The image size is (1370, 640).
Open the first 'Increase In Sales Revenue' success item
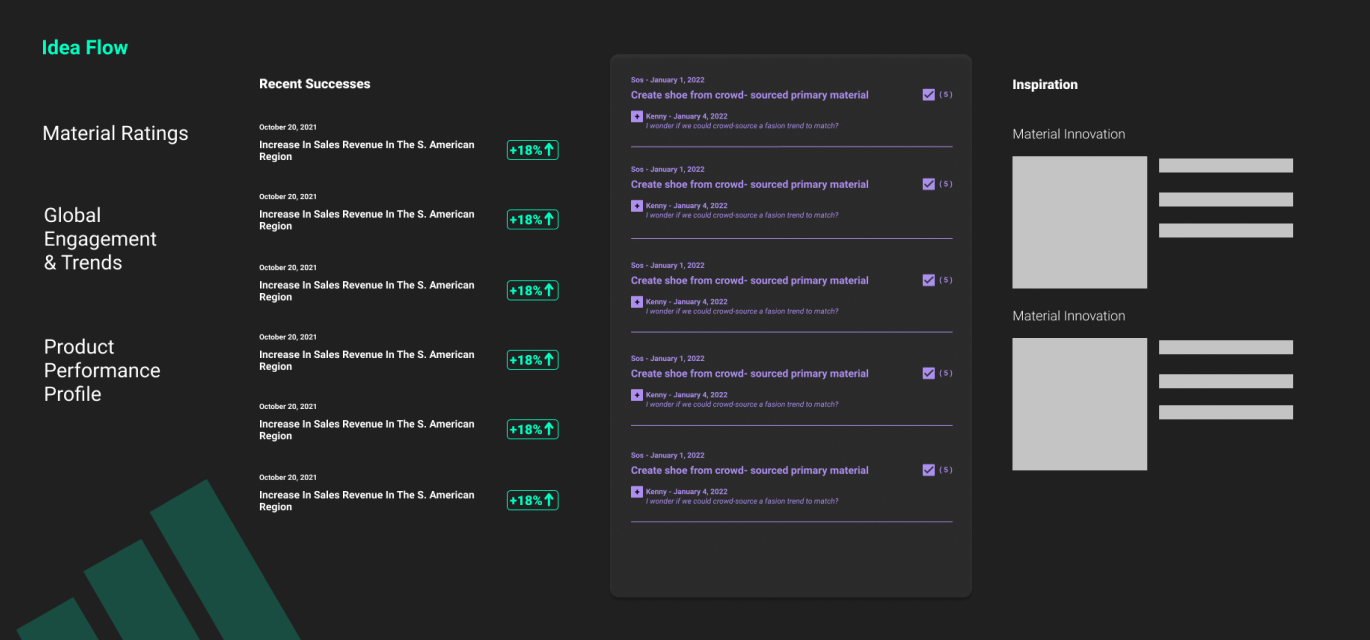pos(367,151)
